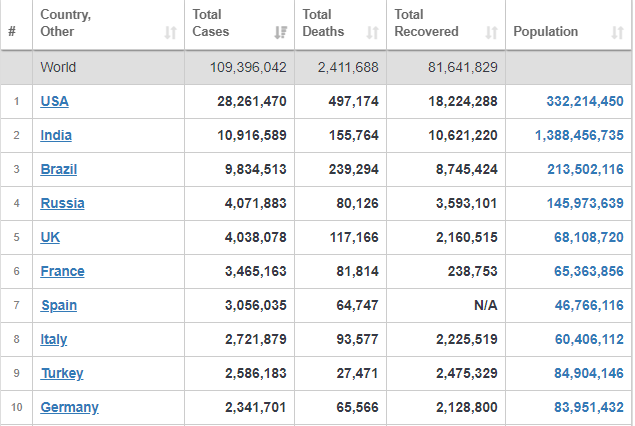
Task: Open the Germany country link
Action: coord(70,407)
